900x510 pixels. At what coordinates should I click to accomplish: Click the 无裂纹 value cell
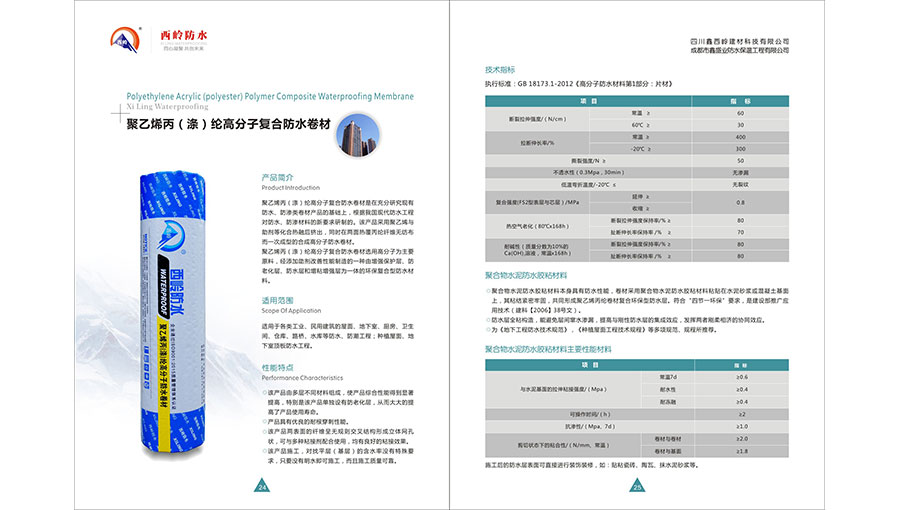click(740, 185)
